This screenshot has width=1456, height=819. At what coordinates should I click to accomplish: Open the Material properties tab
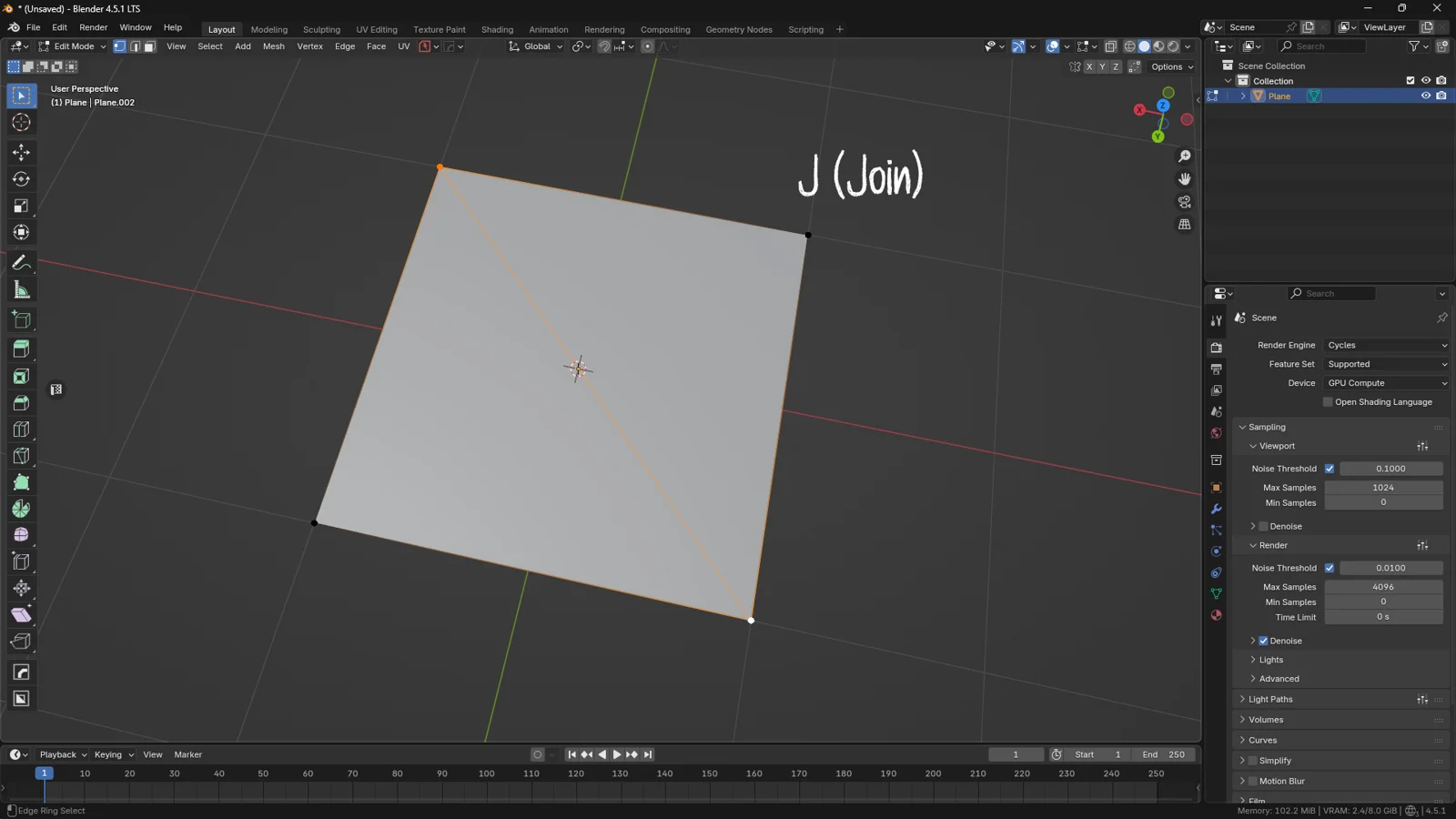tap(1216, 615)
